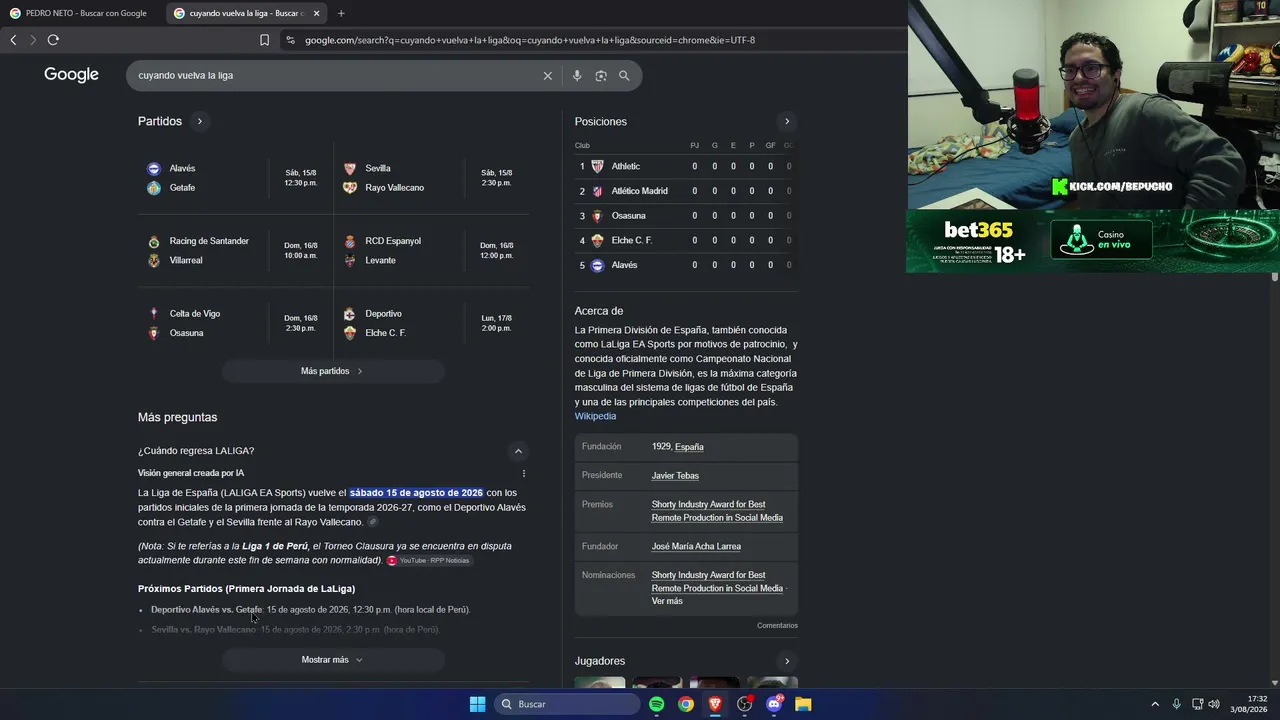Open Brave browser from the taskbar
Image resolution: width=1280 pixels, height=720 pixels.
click(715, 704)
